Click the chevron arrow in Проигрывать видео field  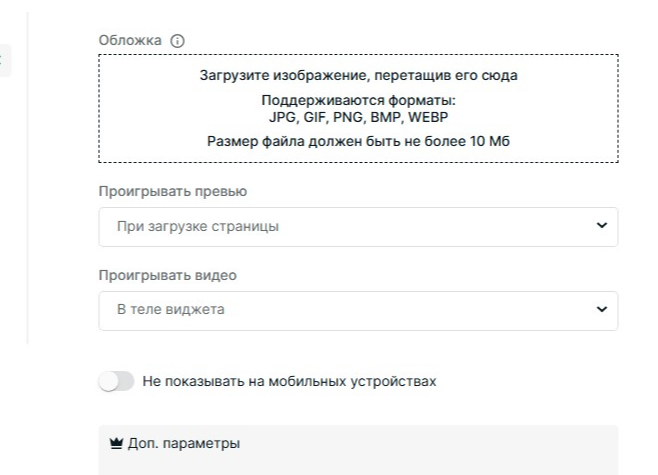601,309
